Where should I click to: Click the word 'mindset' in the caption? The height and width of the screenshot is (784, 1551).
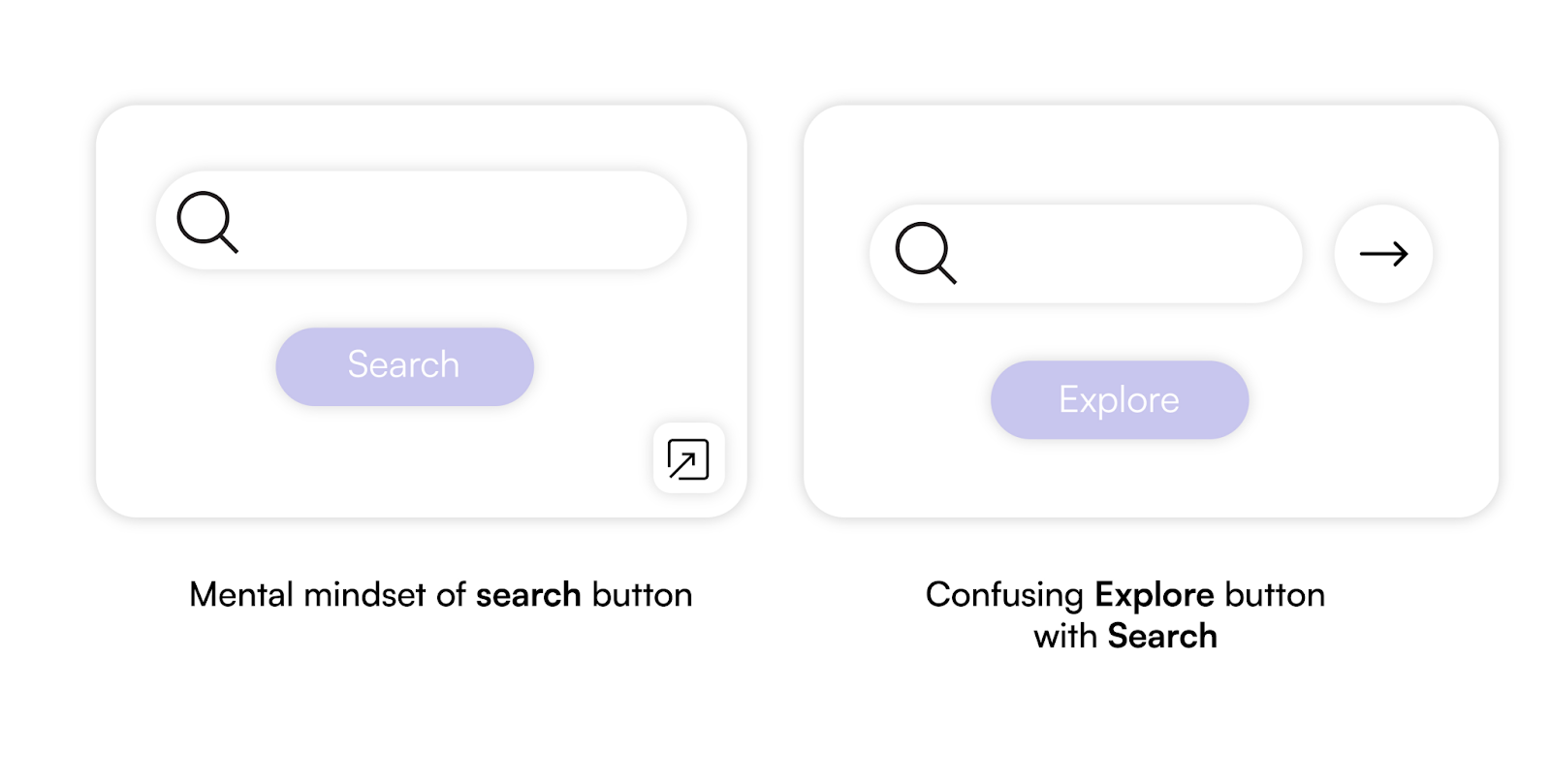point(364,594)
